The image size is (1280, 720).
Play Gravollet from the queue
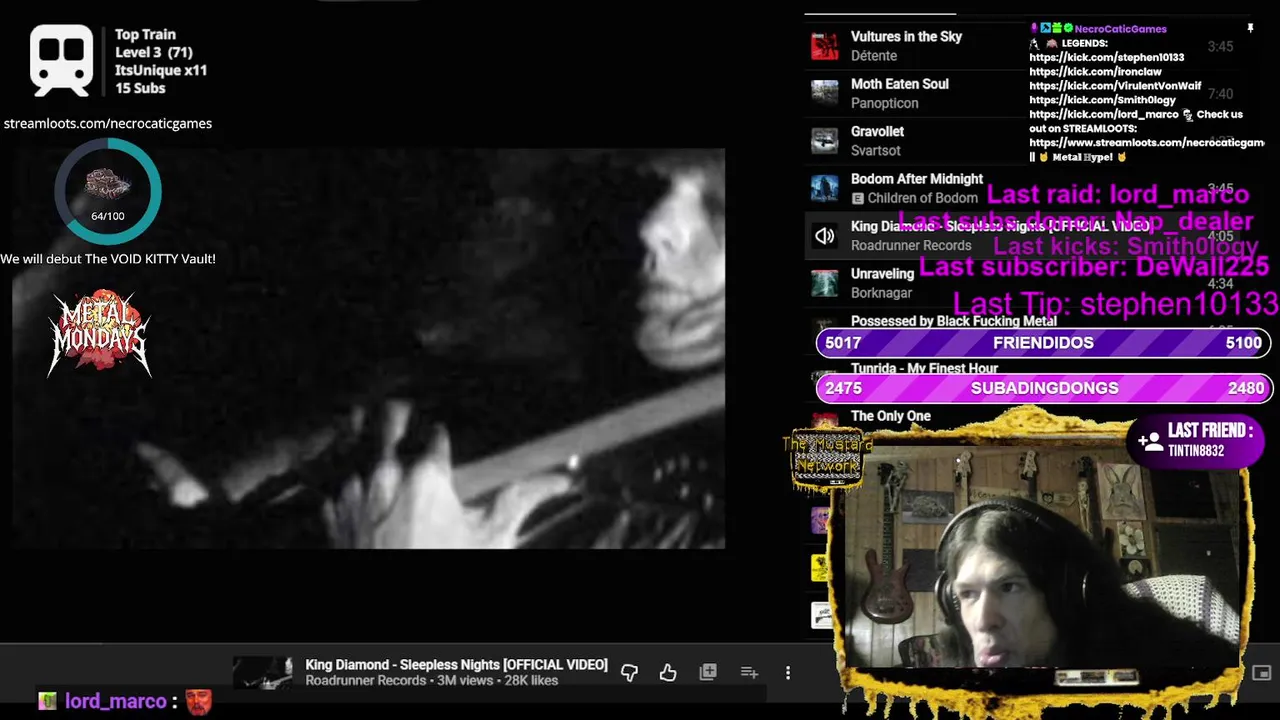877,131
